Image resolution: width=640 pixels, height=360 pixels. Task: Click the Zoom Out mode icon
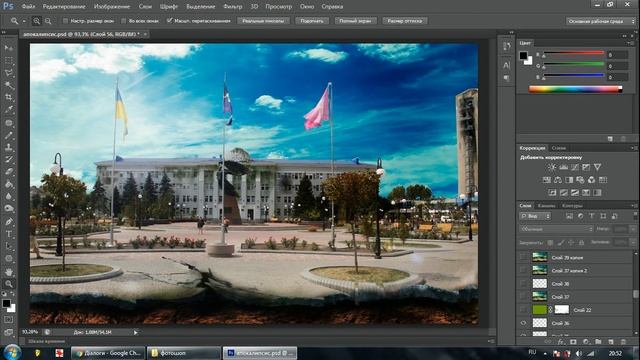48,21
